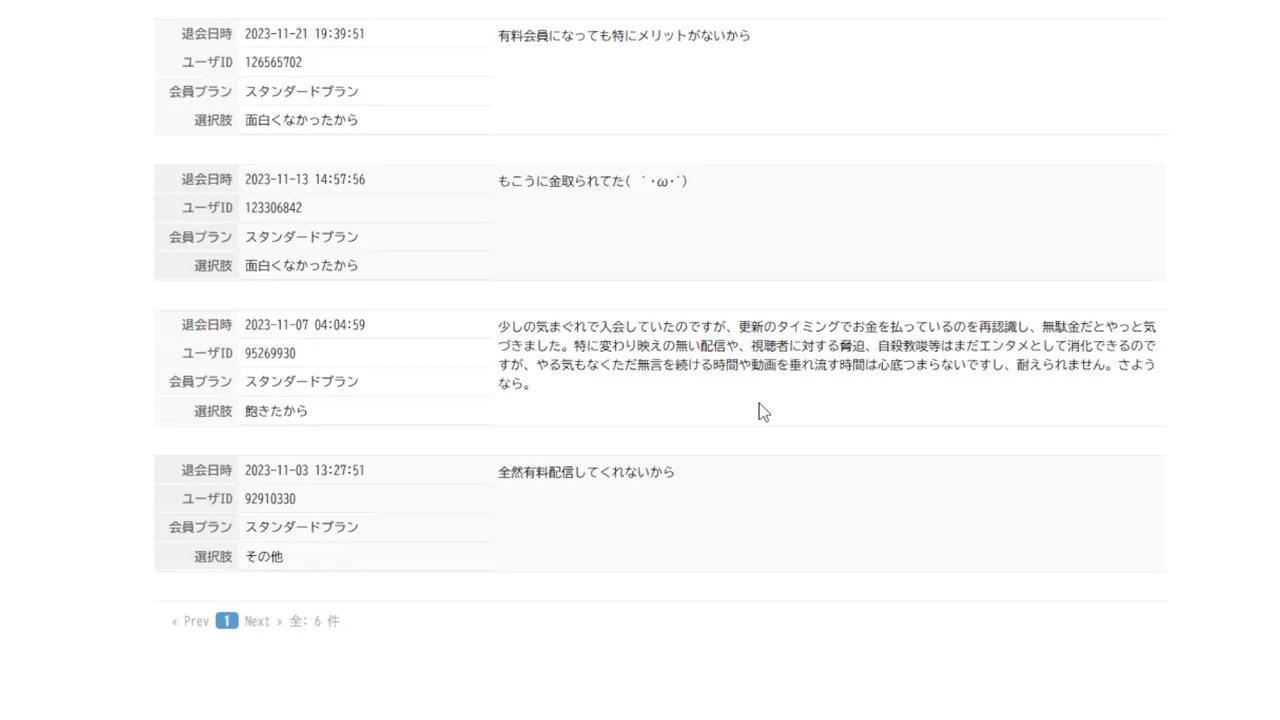Select the withdrawal date 2023-11-07 04:04:59
This screenshot has width=1280, height=720.
coord(305,325)
